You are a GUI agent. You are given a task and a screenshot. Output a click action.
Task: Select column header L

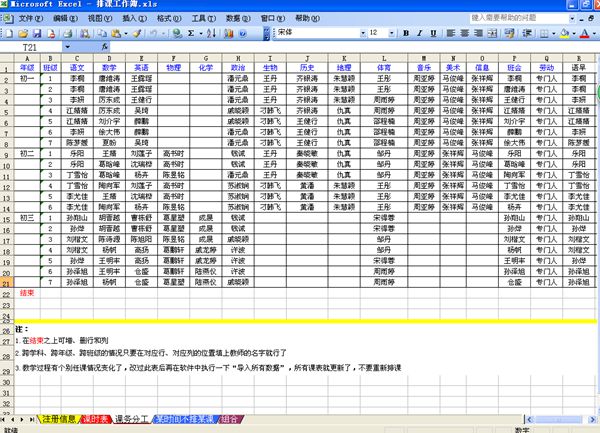(384, 58)
